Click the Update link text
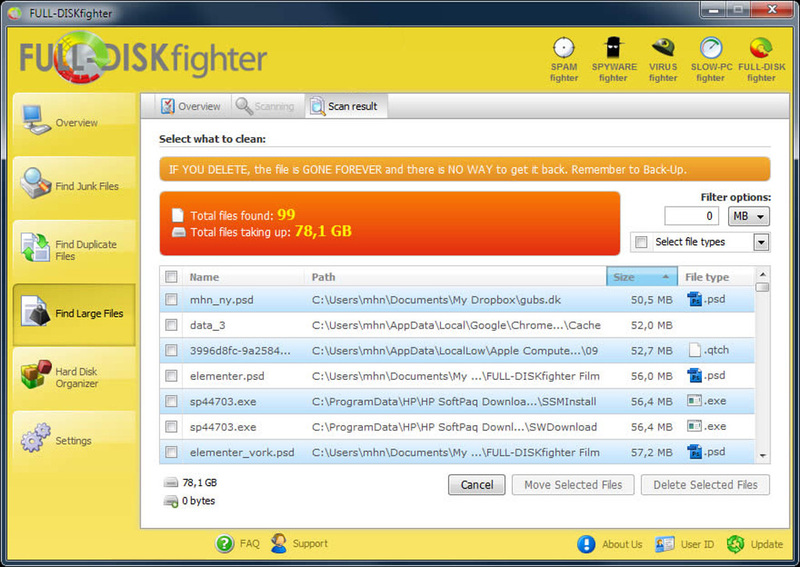The image size is (800, 567). [766, 544]
